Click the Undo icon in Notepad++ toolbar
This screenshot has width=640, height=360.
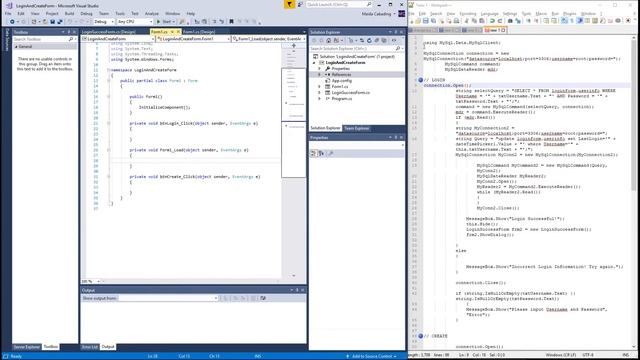[x=492, y=21]
